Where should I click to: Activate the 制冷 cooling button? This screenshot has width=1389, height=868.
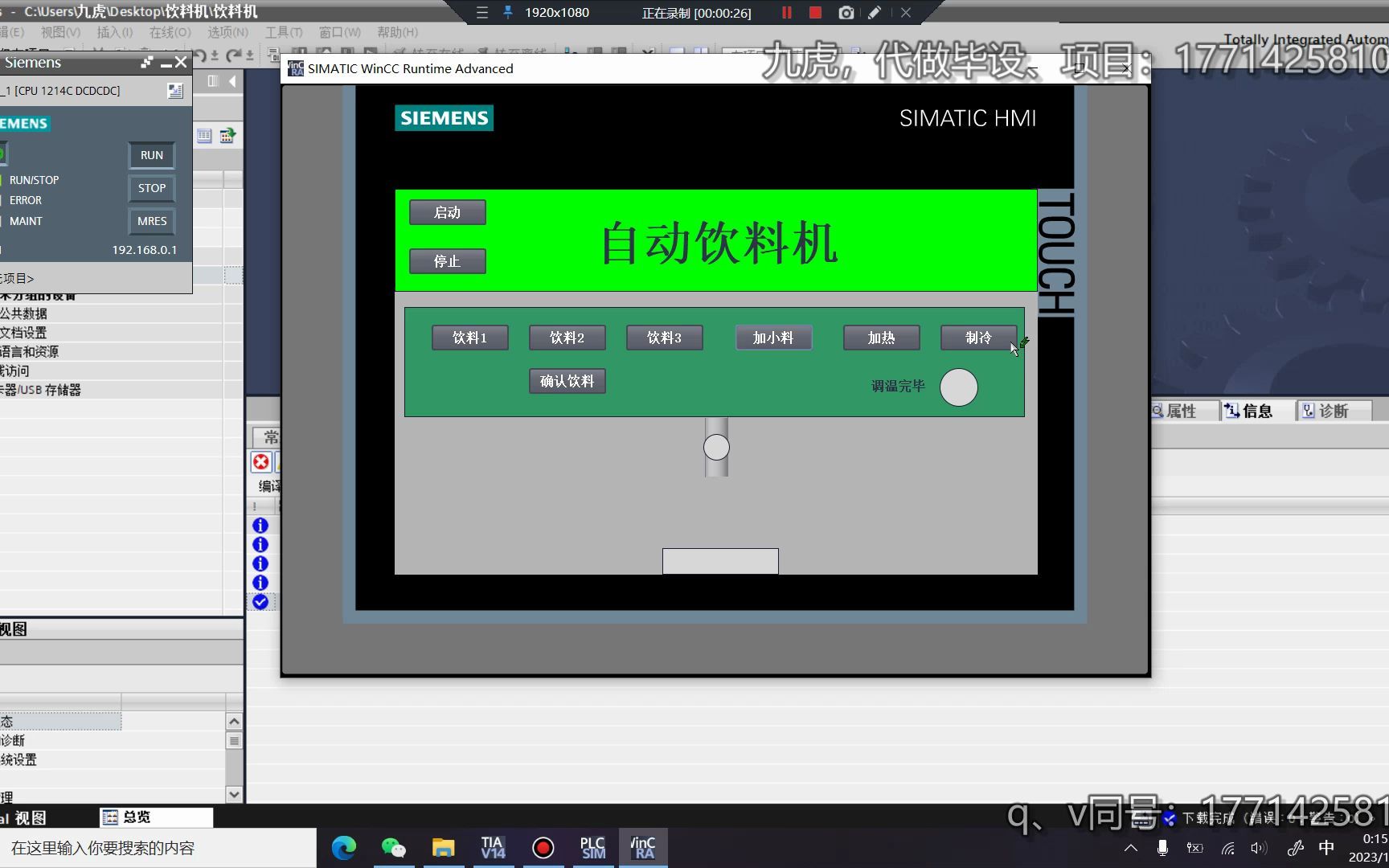click(x=979, y=338)
